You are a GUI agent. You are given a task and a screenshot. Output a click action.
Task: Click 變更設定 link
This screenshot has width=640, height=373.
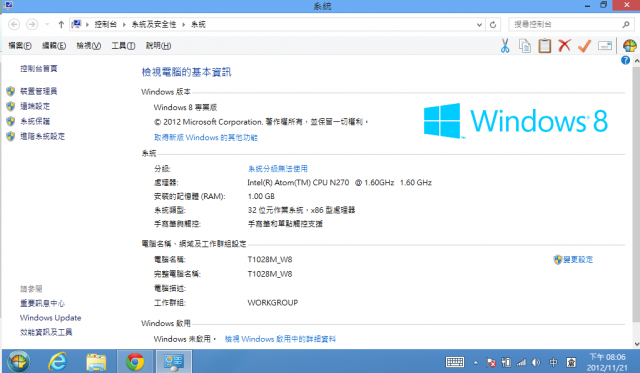point(578,260)
